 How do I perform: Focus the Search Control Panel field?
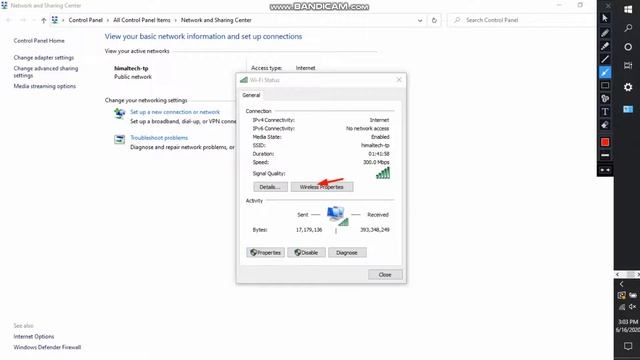coord(521,20)
